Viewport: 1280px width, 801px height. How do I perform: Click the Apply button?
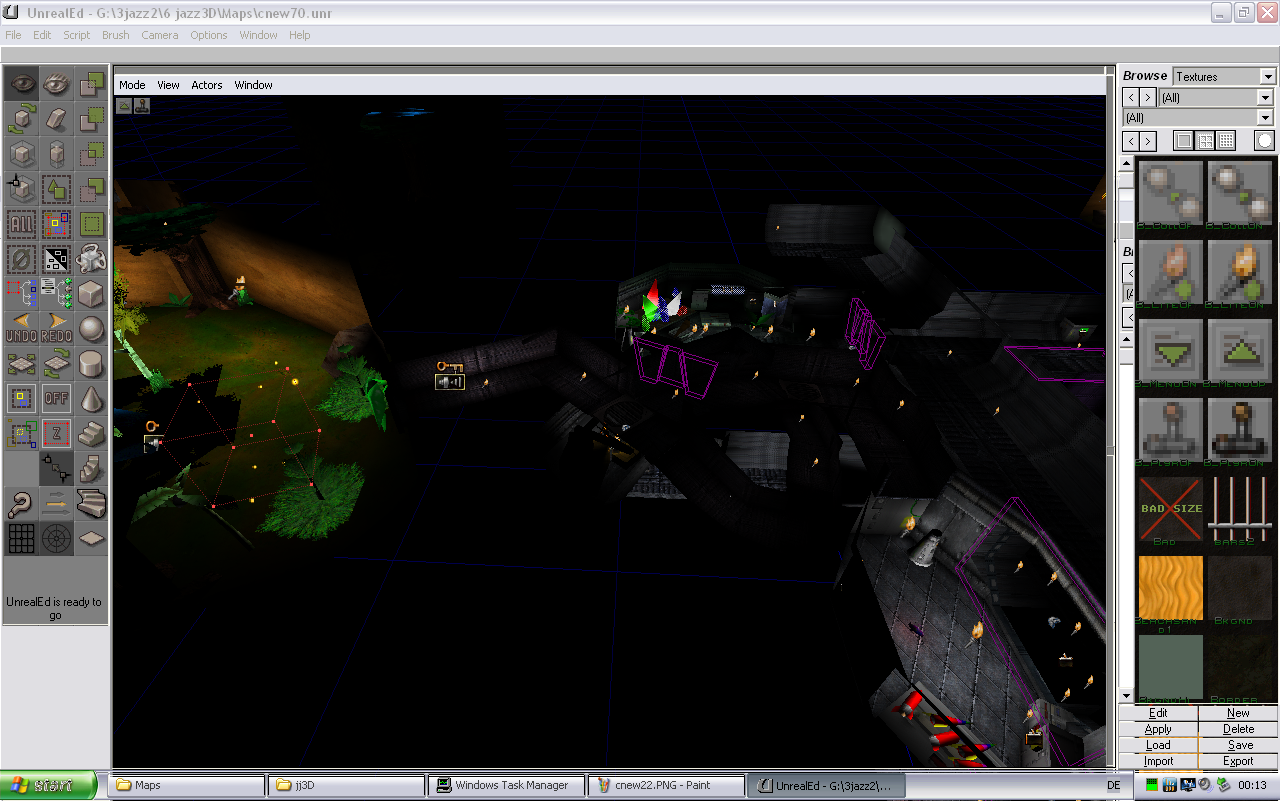click(1158, 729)
